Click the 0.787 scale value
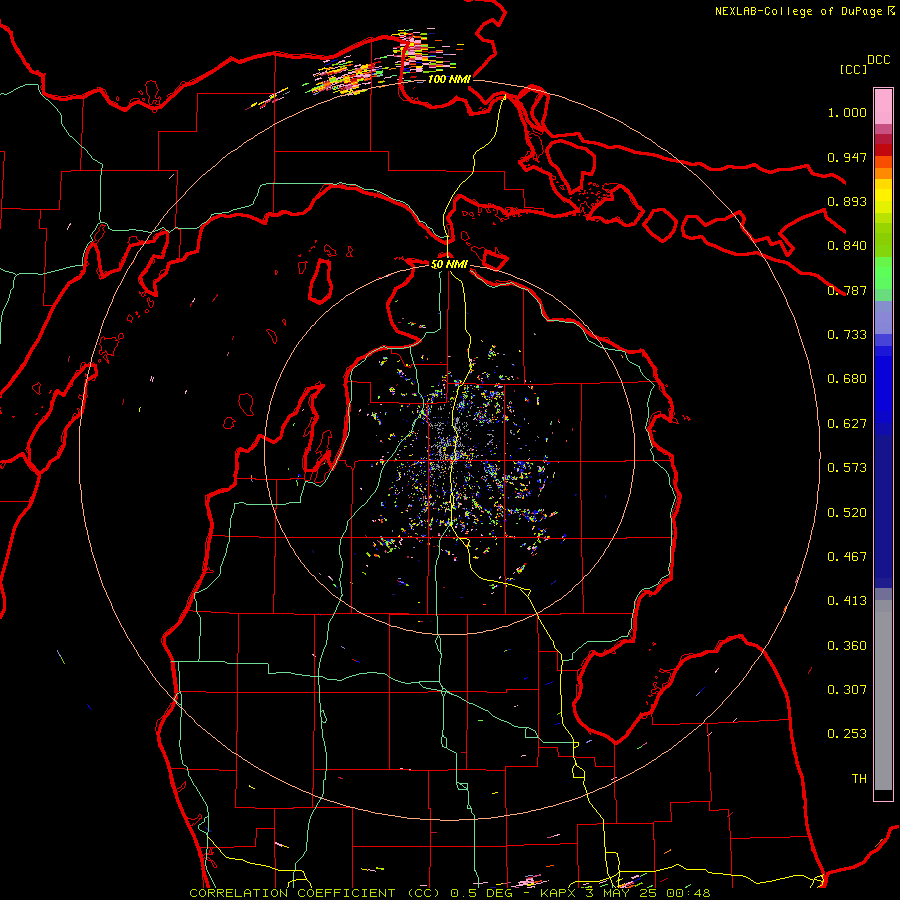 coord(847,290)
